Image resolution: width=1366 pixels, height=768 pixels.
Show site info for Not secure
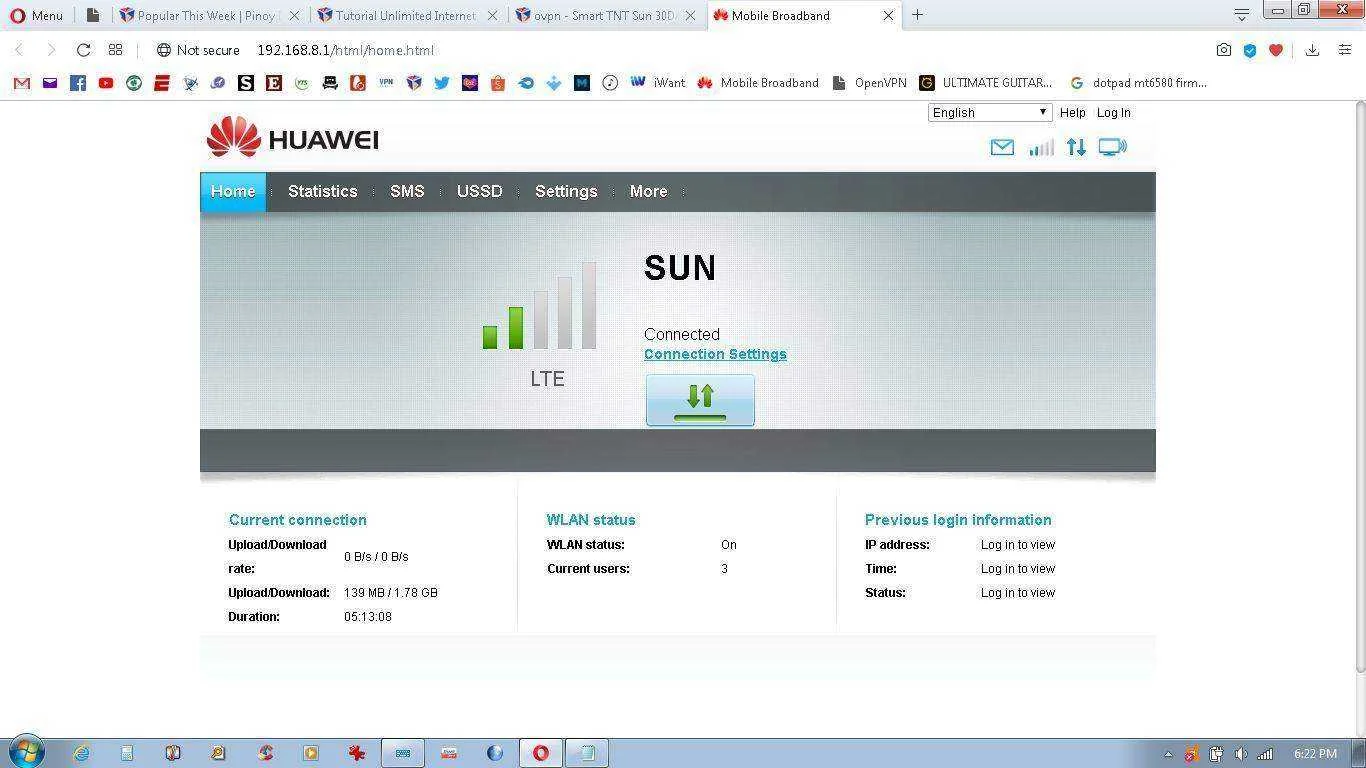[x=198, y=50]
